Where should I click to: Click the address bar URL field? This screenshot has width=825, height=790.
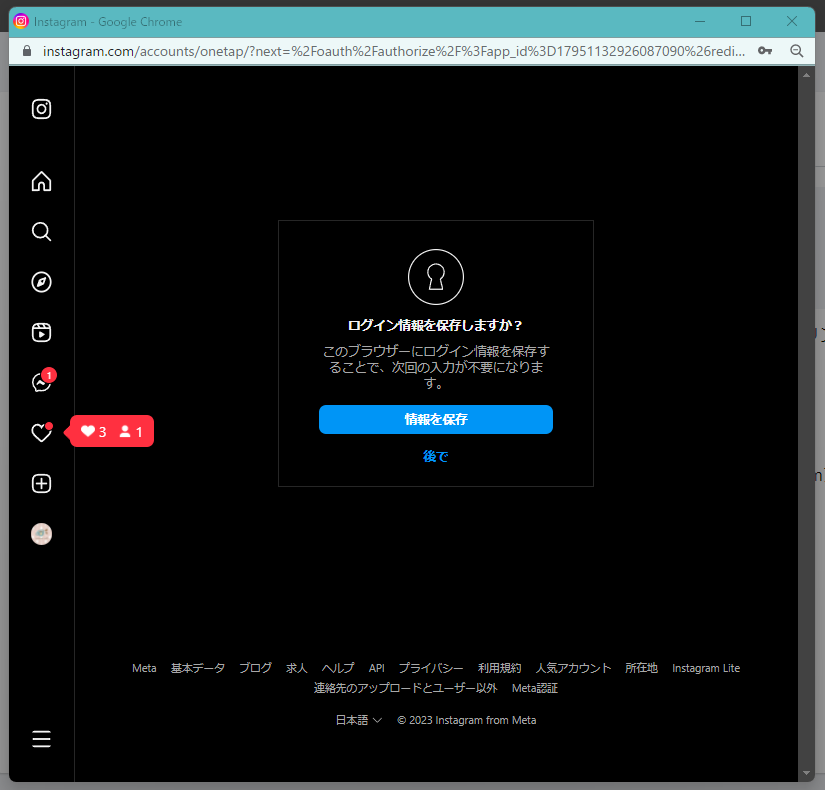[x=390, y=50]
